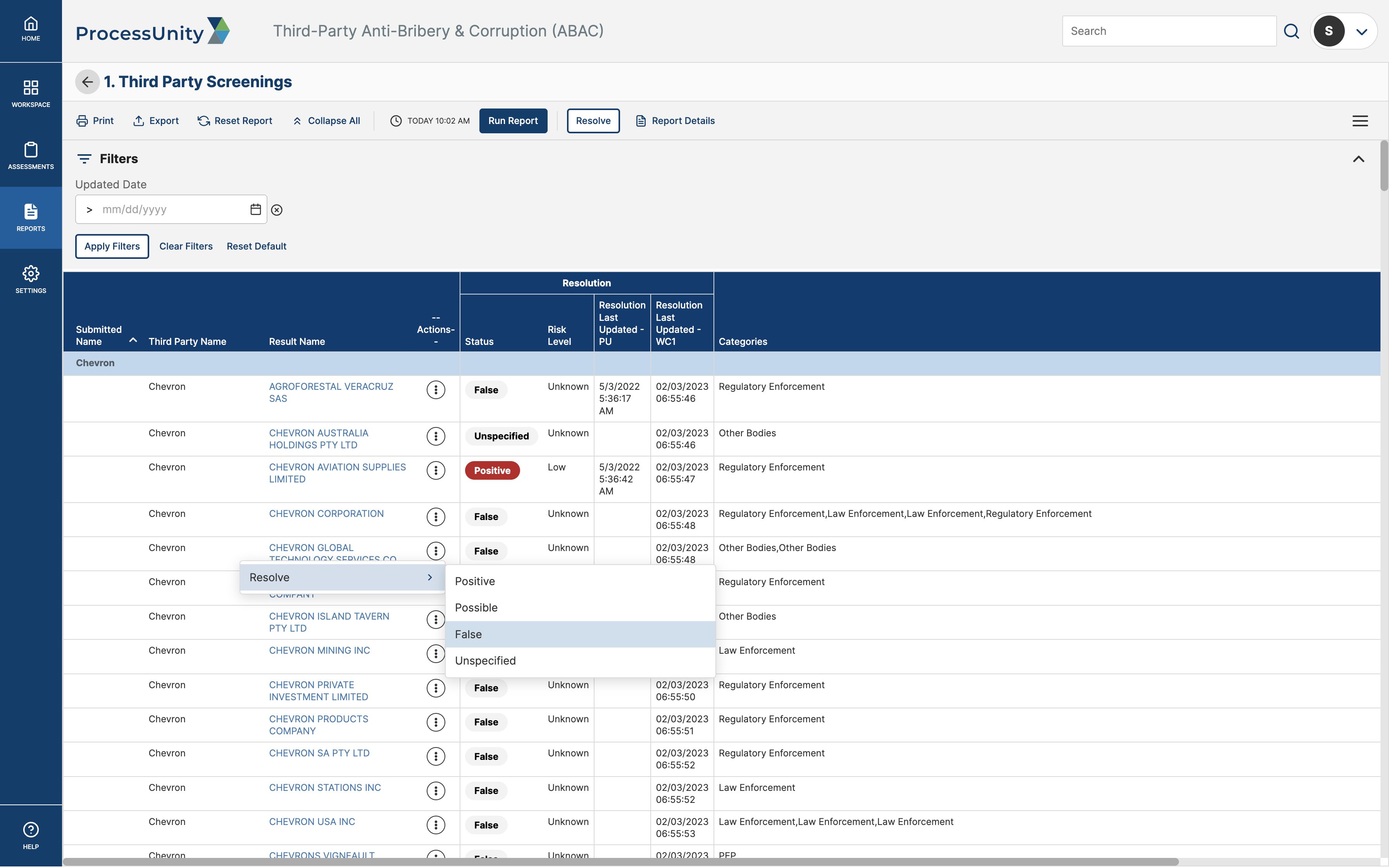Screen dimensions: 1389x868
Task: Print the report
Action: (95, 121)
